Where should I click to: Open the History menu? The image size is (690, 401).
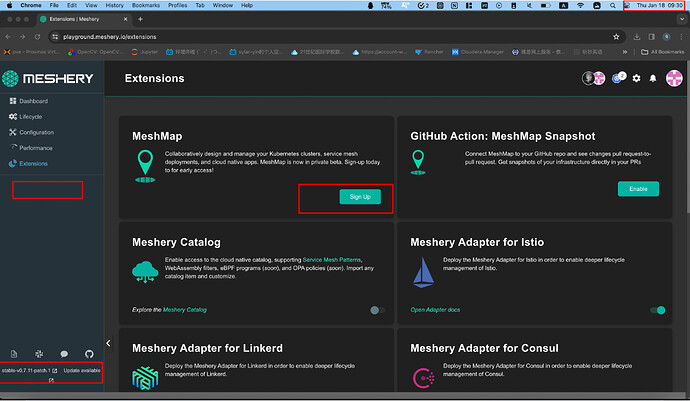(x=114, y=5)
